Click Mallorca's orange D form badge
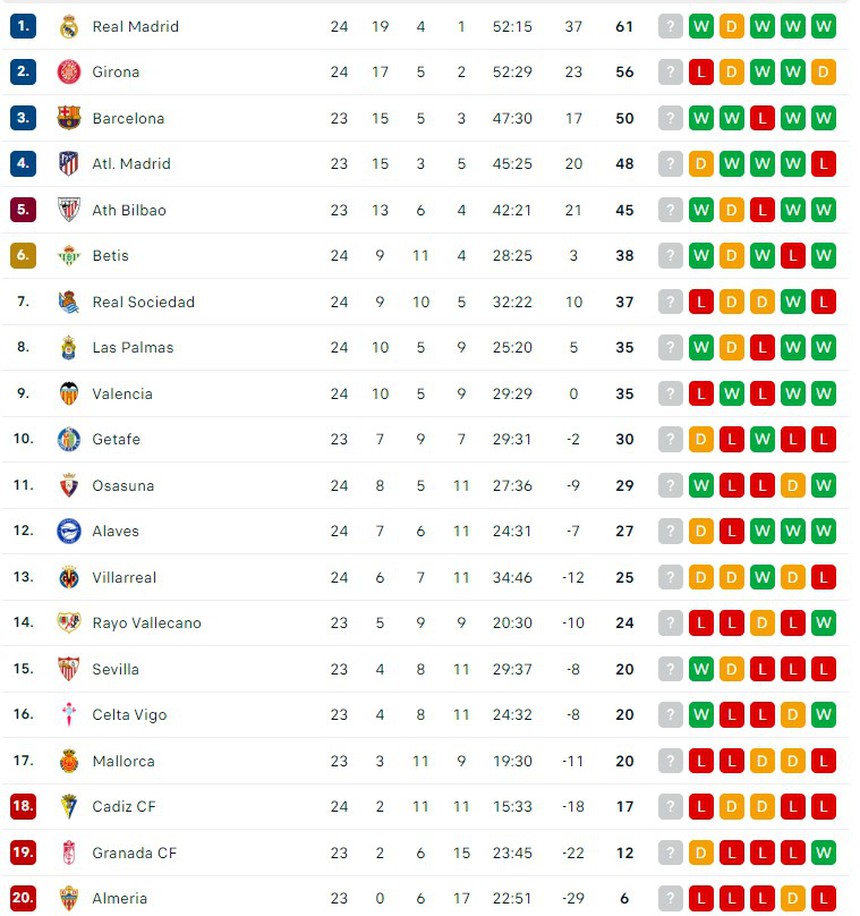The height and width of the screenshot is (916, 860). click(x=761, y=761)
